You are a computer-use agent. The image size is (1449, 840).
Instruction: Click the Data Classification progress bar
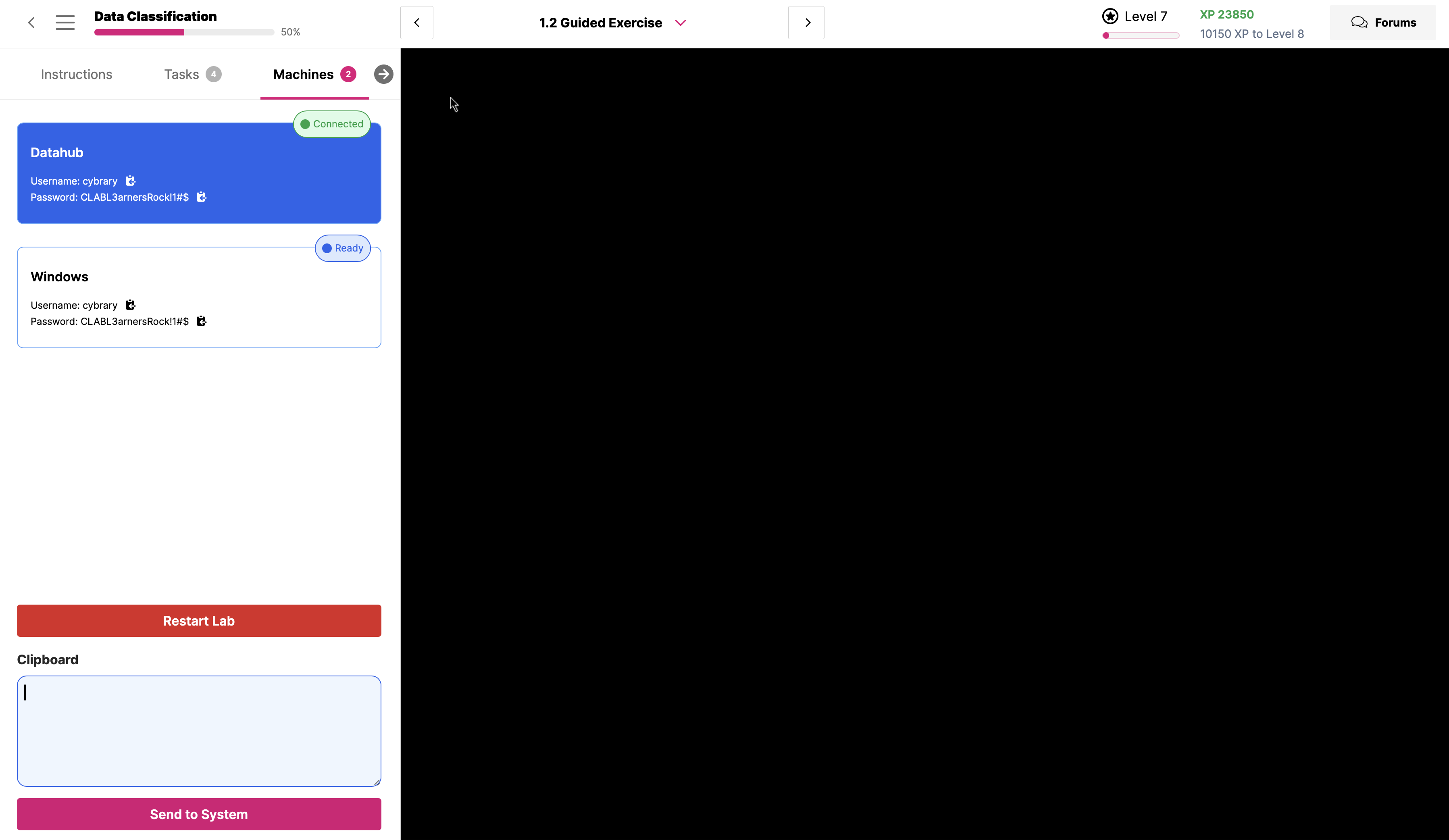coord(184,32)
